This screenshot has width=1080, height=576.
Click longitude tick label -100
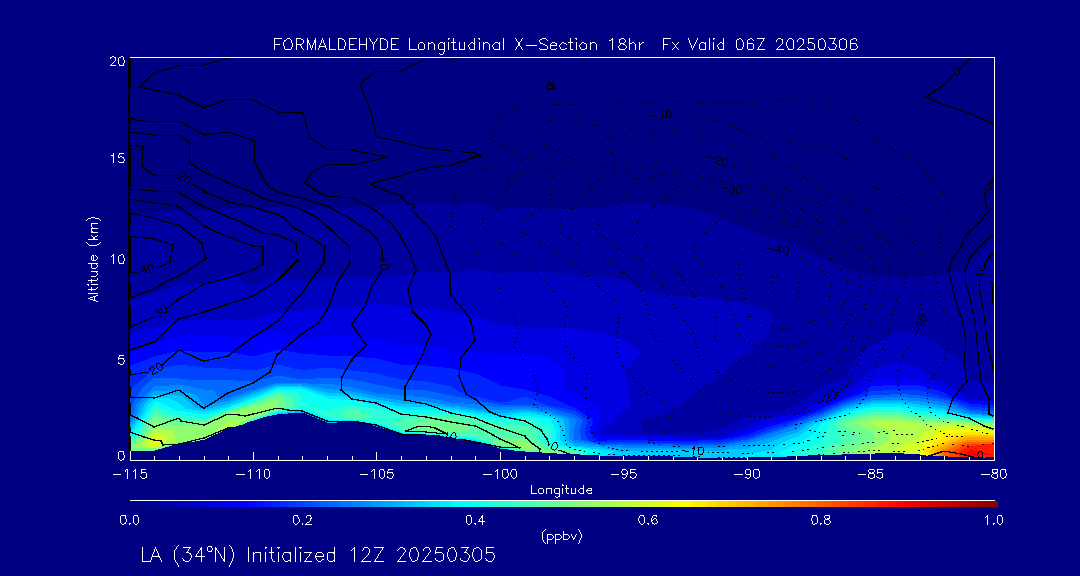pos(499,474)
